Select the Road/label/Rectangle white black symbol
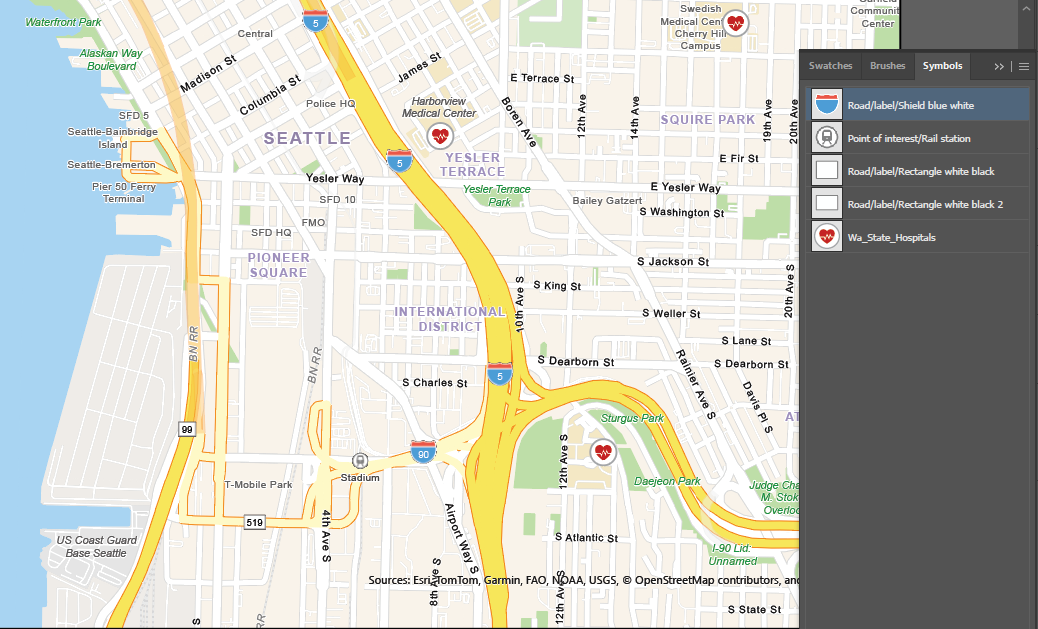 (x=917, y=170)
